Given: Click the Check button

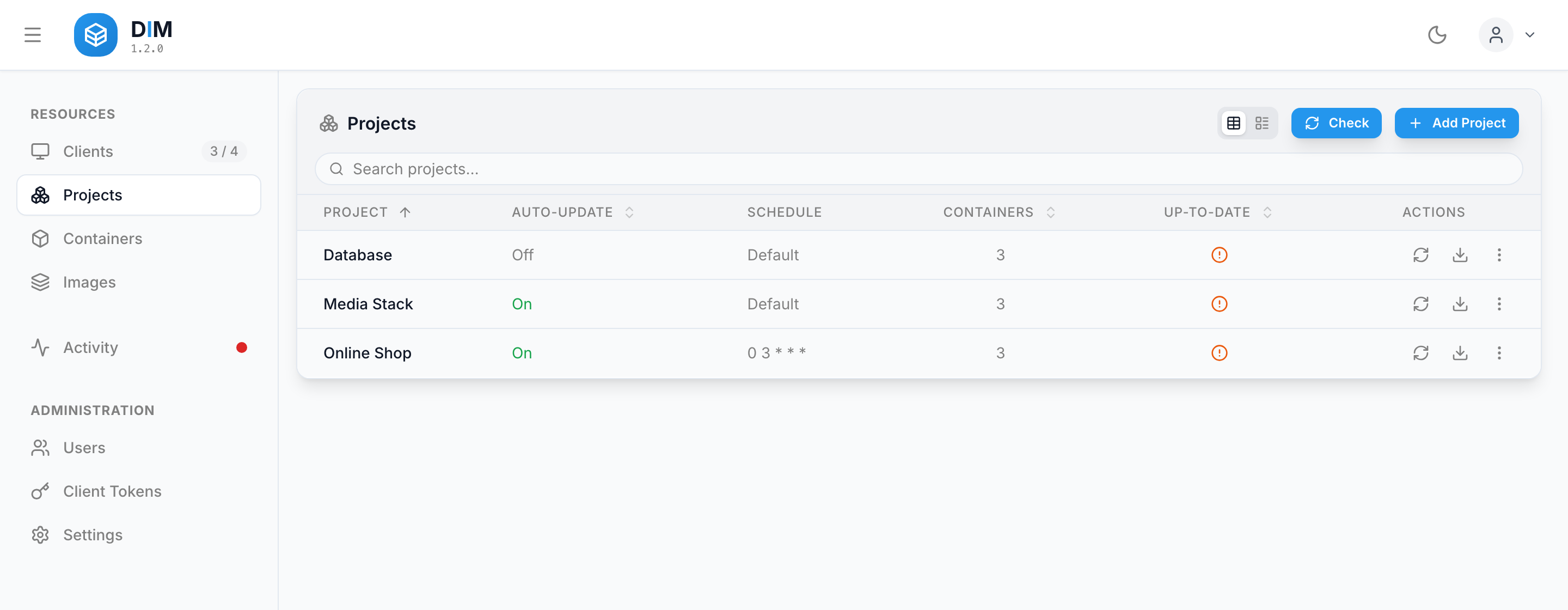Looking at the screenshot, I should 1336,123.
